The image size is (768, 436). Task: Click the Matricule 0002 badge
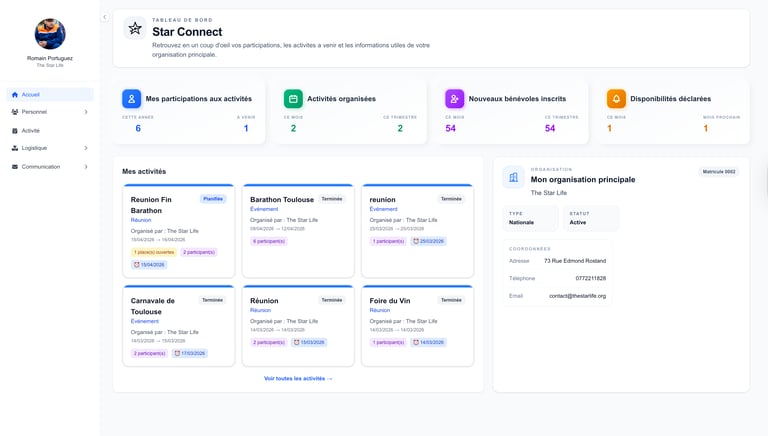coord(719,171)
